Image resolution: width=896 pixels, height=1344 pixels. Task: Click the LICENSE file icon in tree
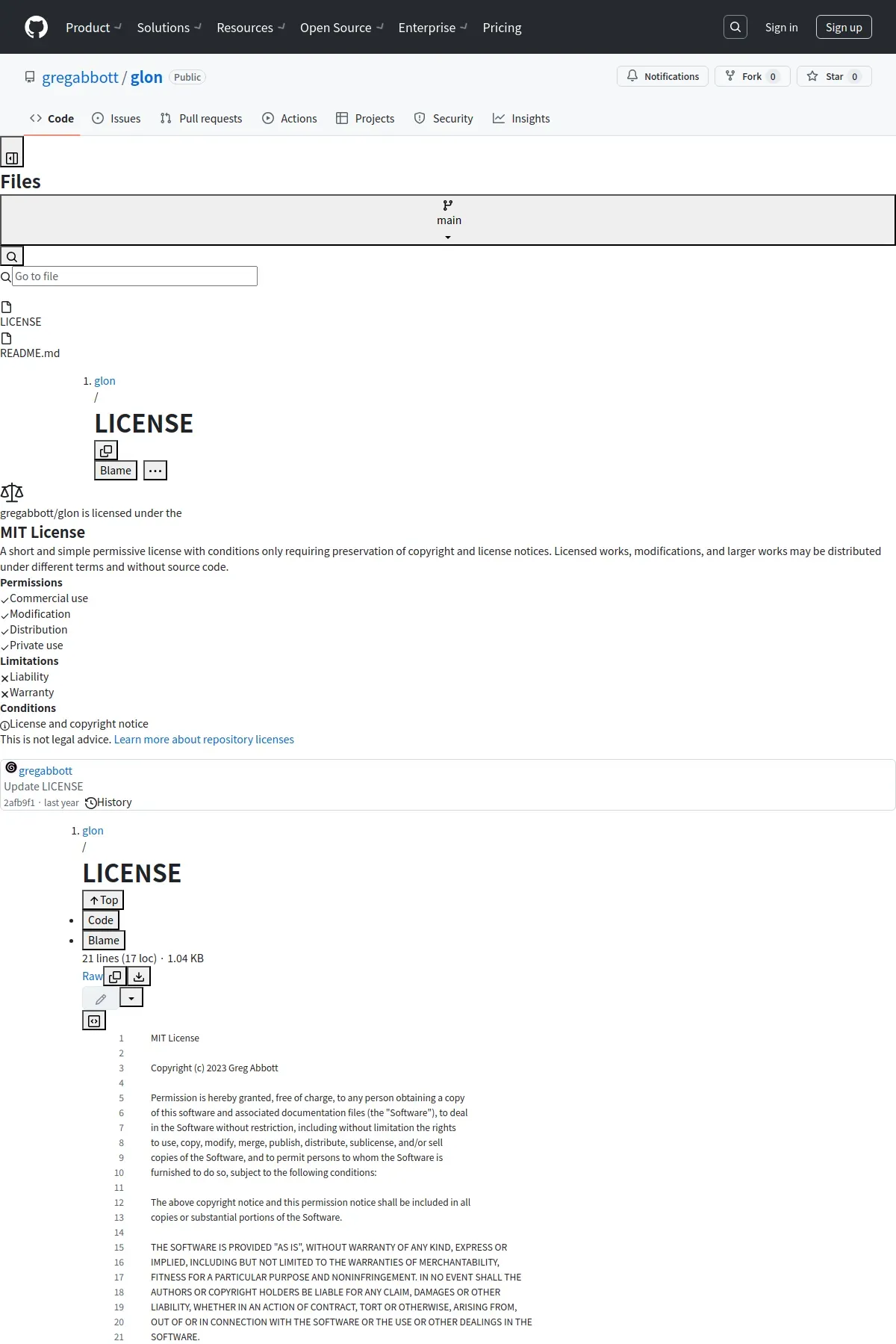(7, 307)
